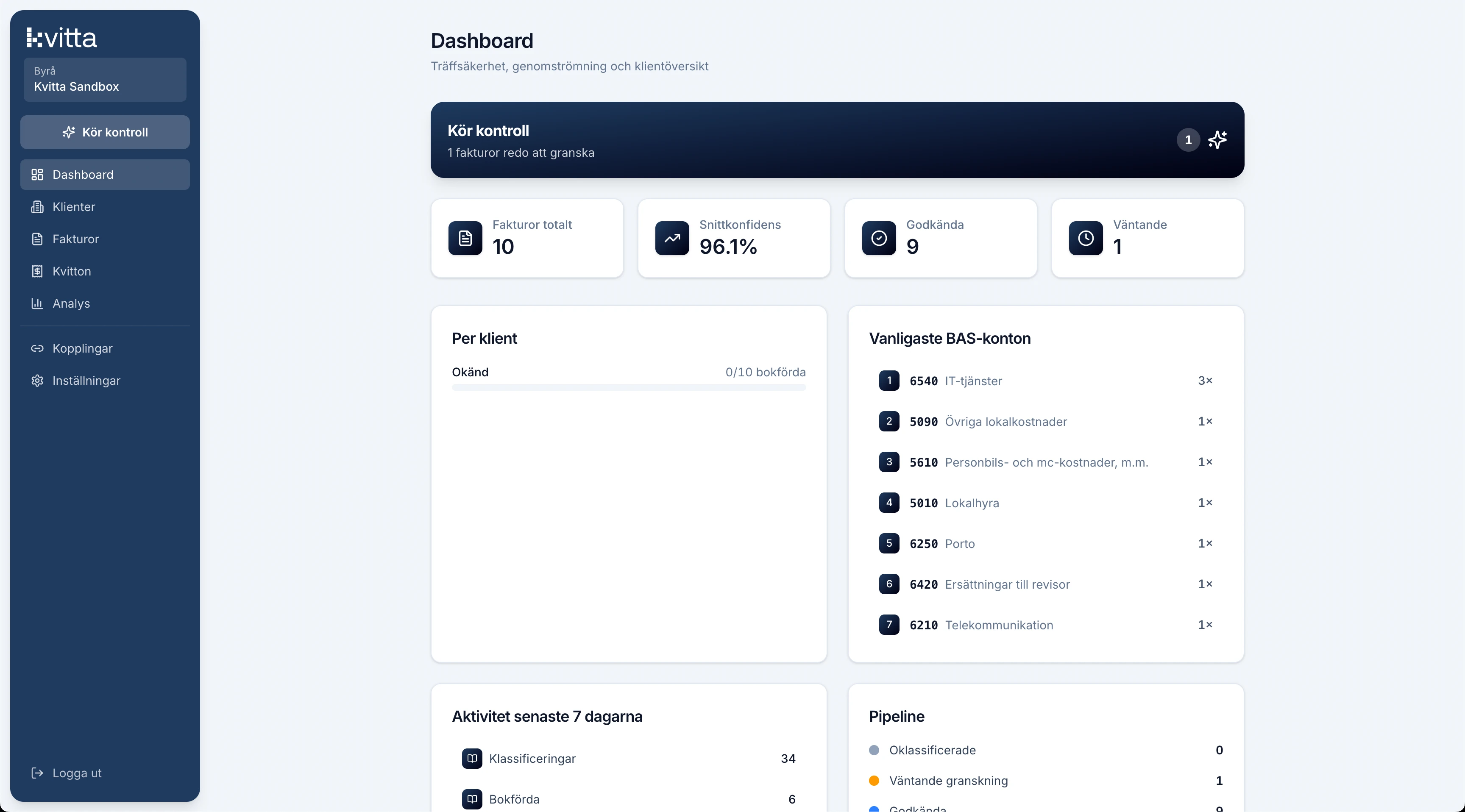Open Kopplingar in the sidebar
This screenshot has height=812, width=1465.
pyautogui.click(x=105, y=348)
